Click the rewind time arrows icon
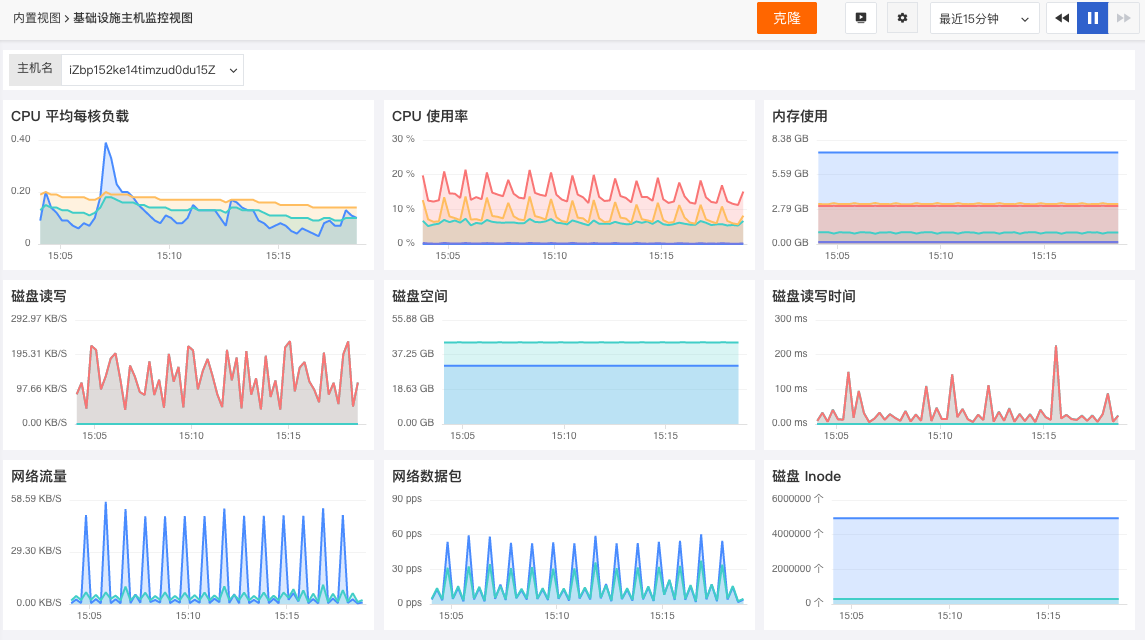 point(1062,18)
